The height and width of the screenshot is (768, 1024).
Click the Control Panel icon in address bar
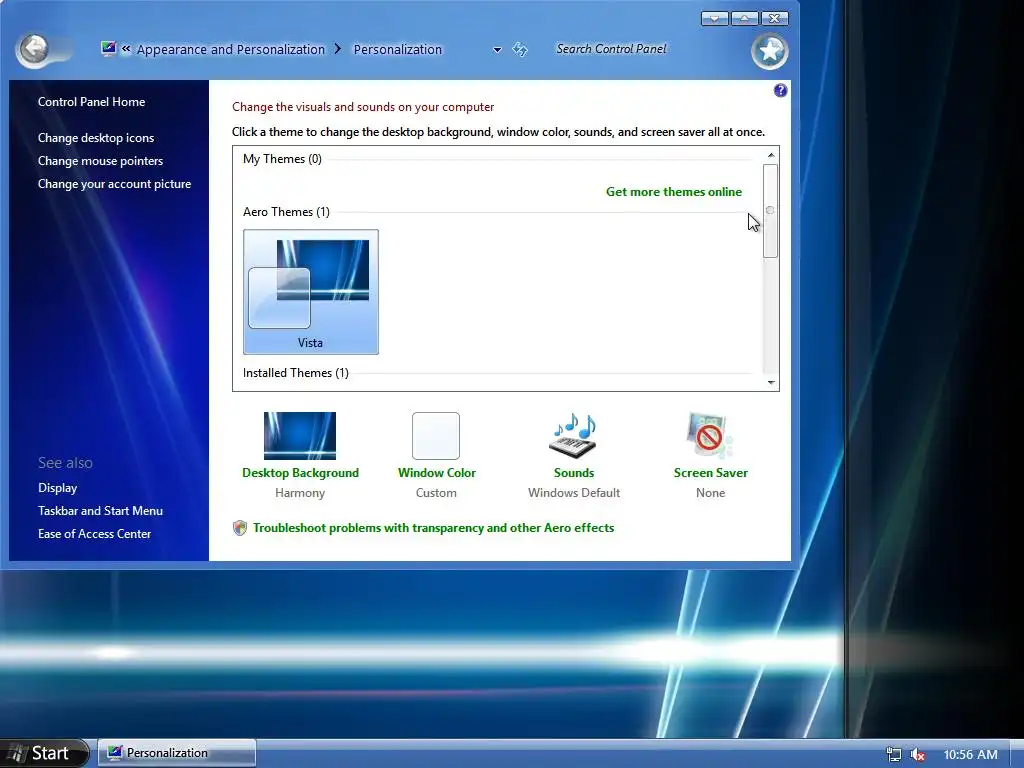click(108, 49)
